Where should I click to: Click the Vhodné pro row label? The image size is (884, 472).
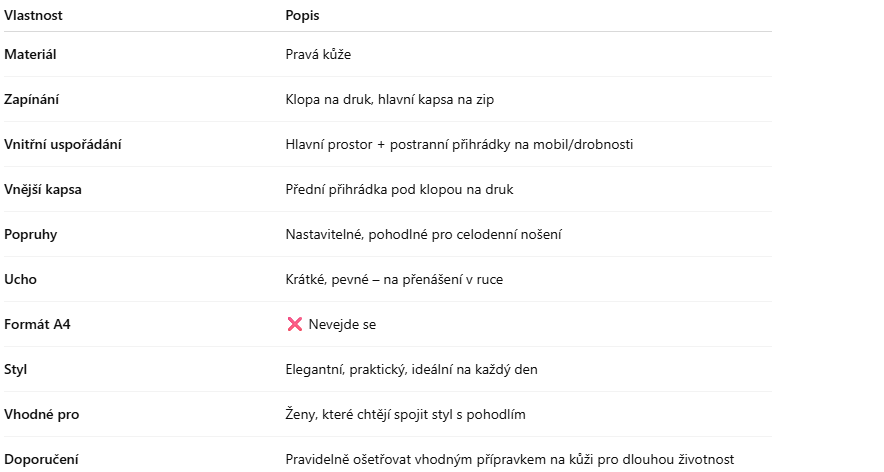coord(41,414)
